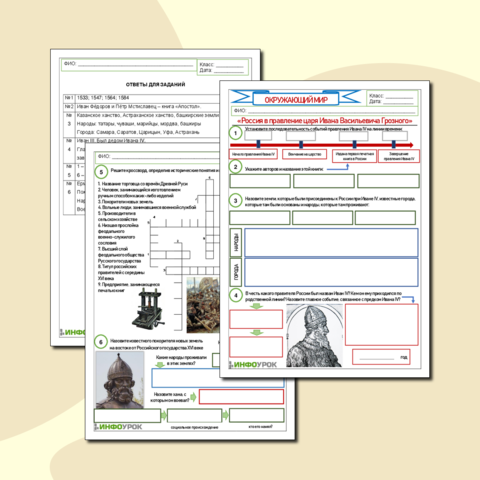
Task: Click the engraved portrait of the ruler
Action: coord(314,335)
